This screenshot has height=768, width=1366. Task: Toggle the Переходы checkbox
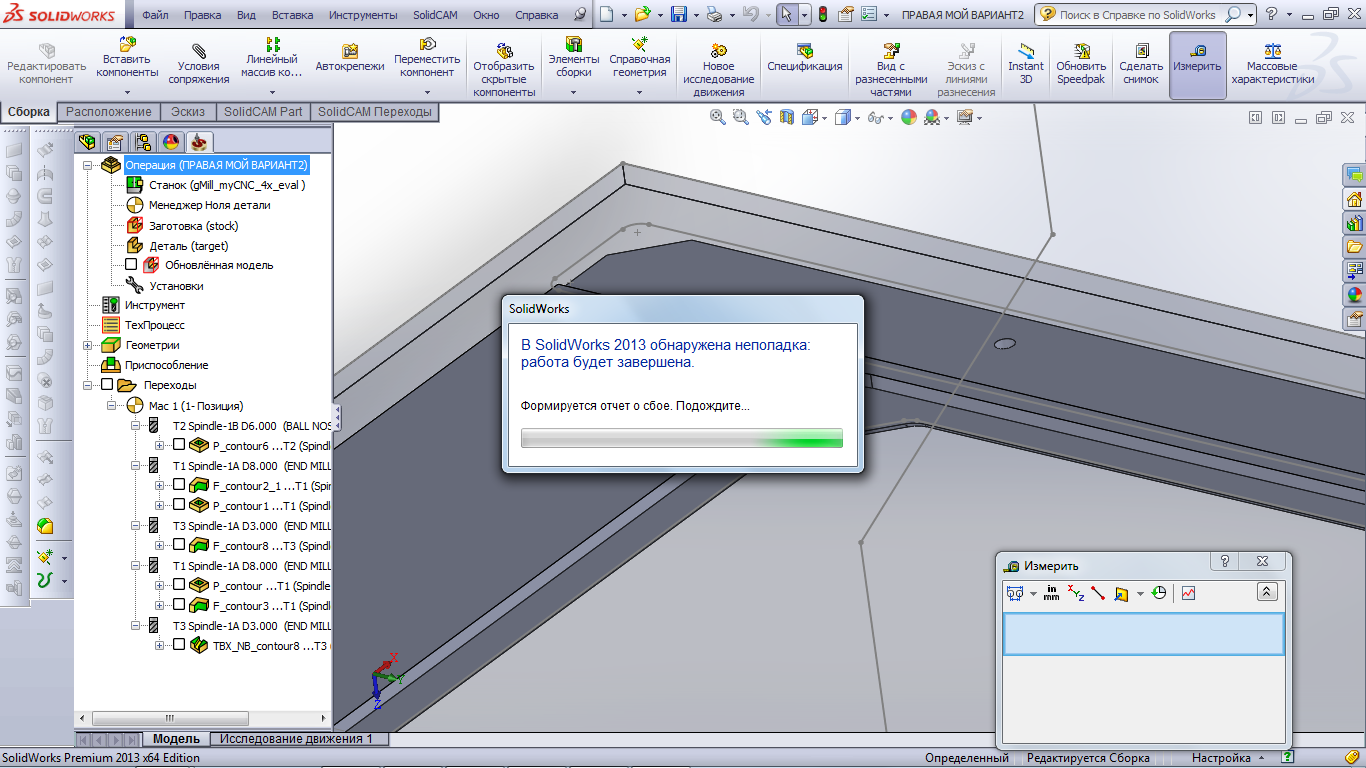coord(107,385)
